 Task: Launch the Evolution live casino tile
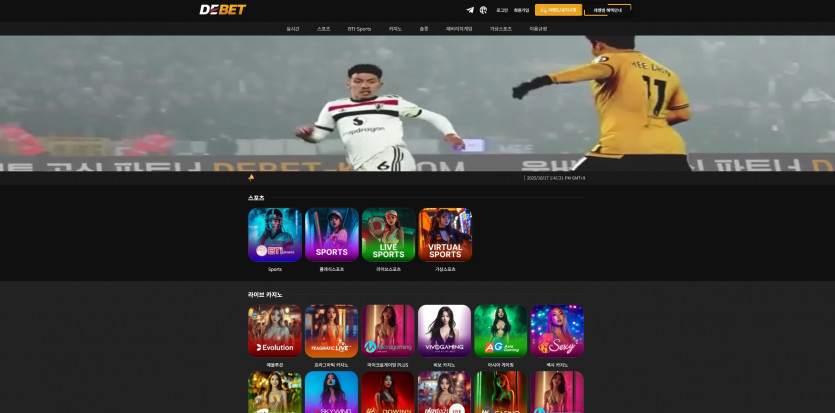[x=275, y=331]
